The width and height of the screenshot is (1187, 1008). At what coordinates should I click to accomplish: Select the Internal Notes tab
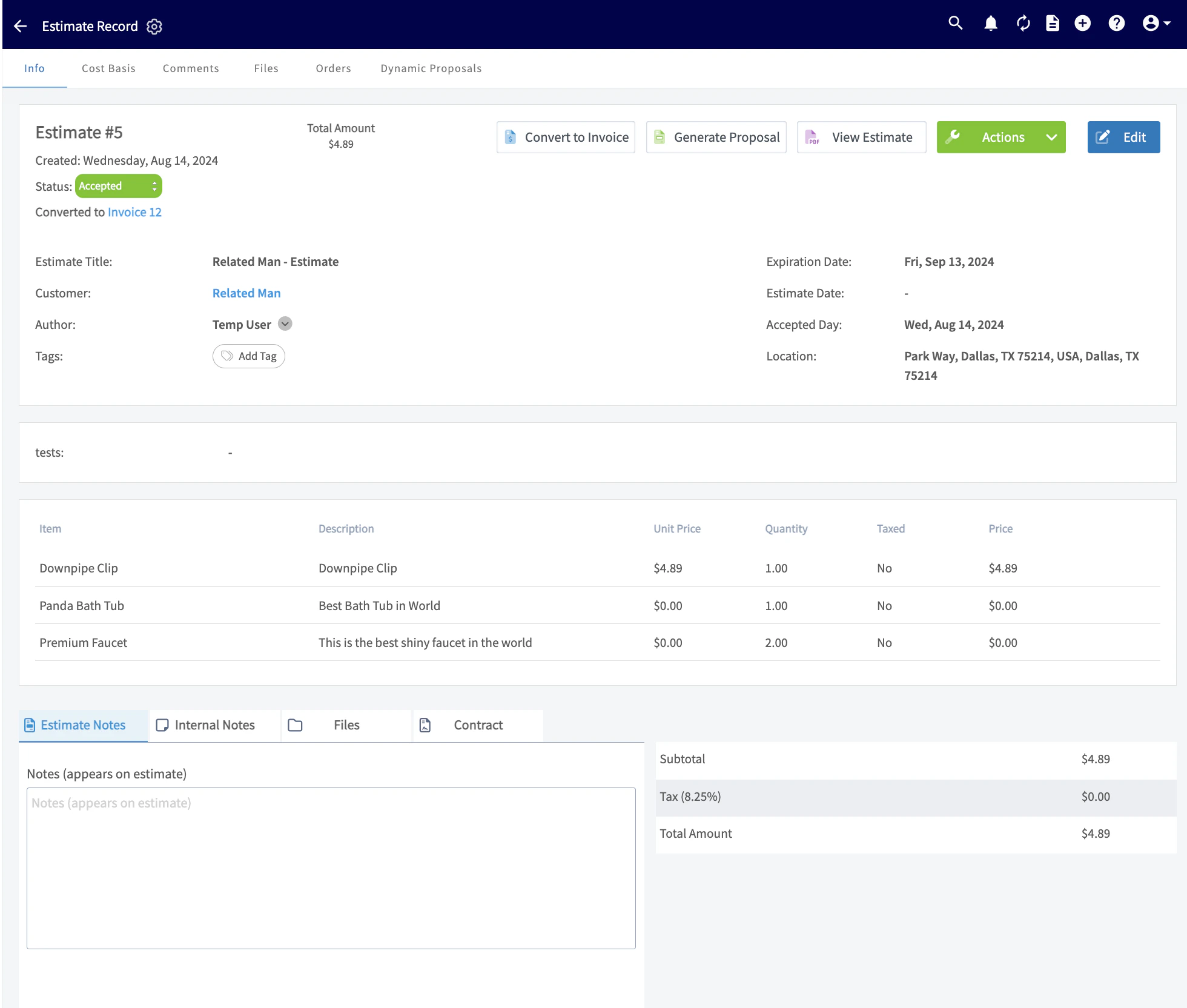214,725
